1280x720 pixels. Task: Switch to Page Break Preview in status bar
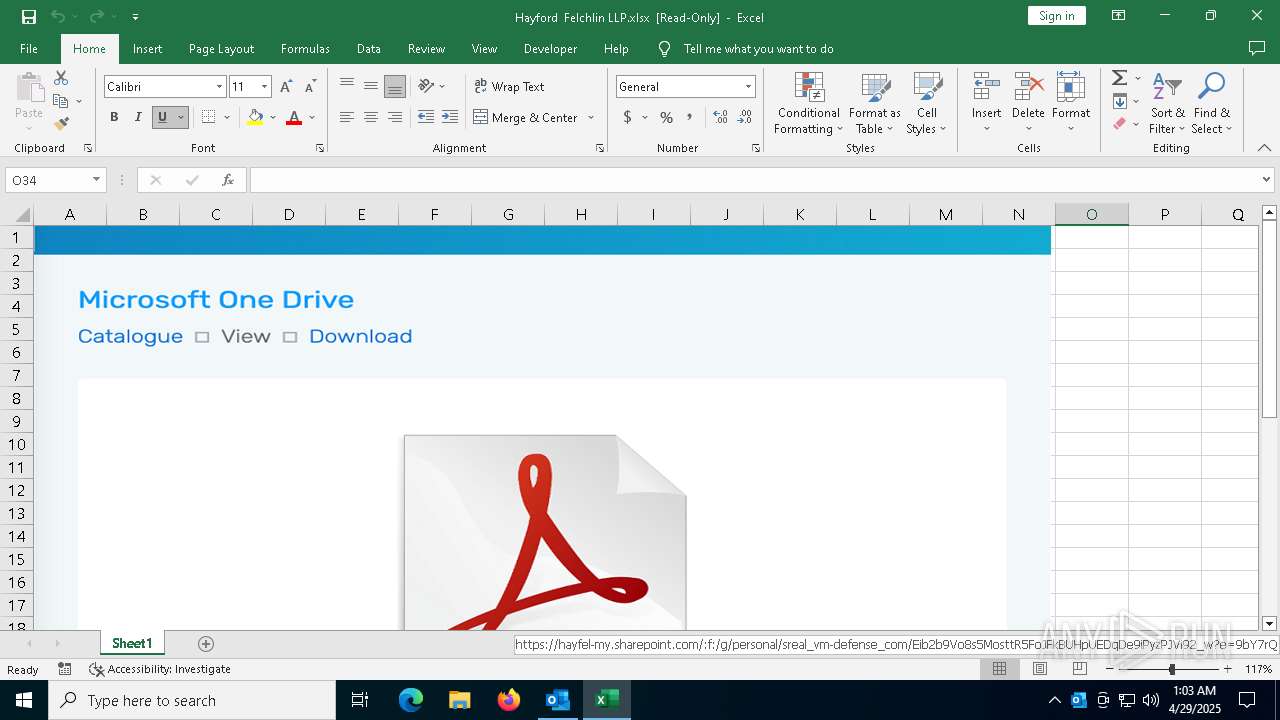point(1080,669)
